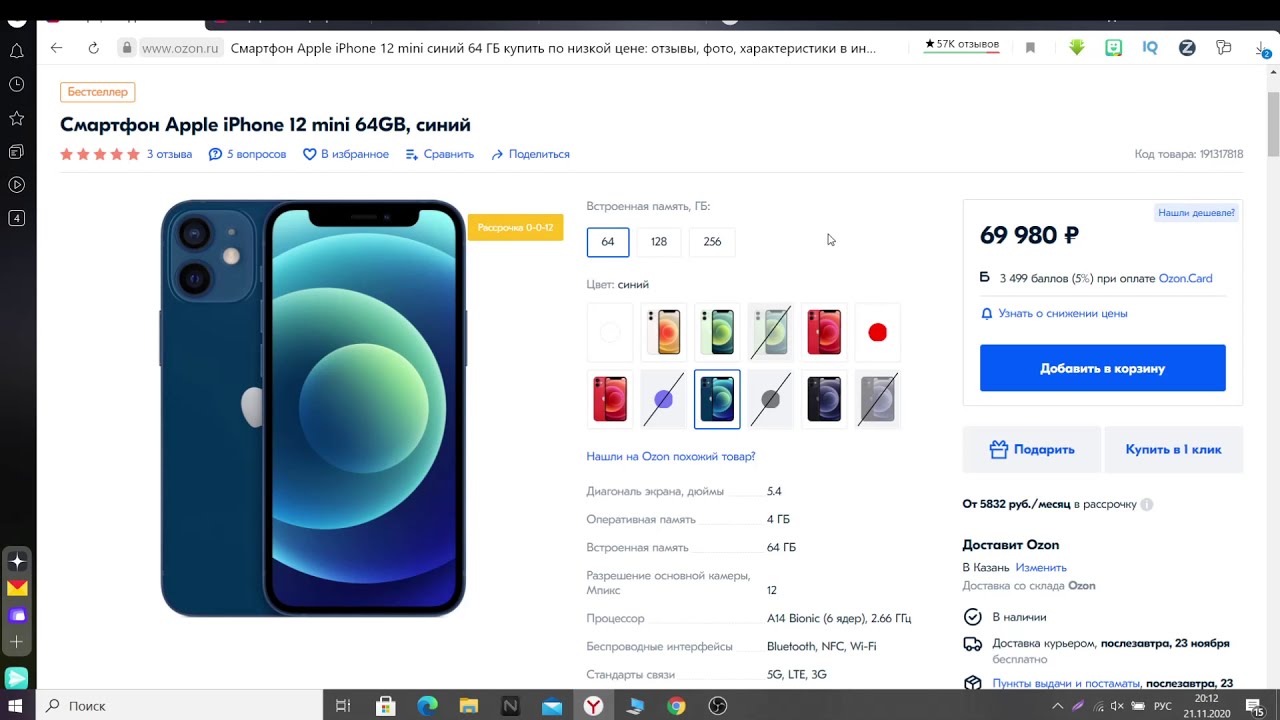Reload the Ozon page
The width and height of the screenshot is (1280, 720).
pyautogui.click(x=93, y=48)
